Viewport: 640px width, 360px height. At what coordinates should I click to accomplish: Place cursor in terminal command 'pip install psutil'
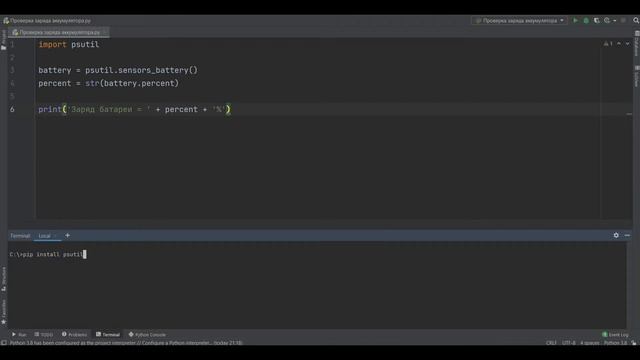(x=52, y=254)
